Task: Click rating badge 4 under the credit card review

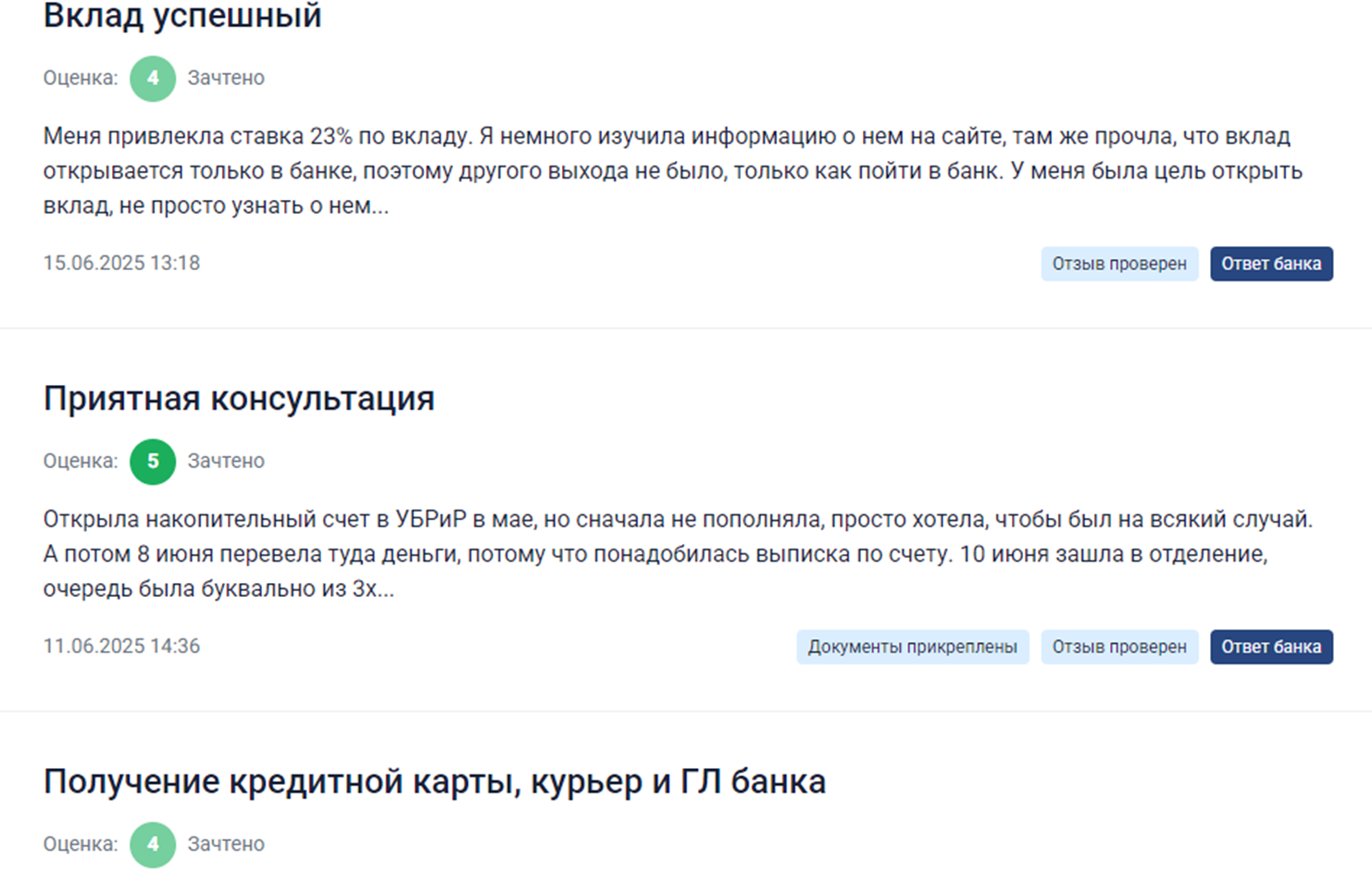Action: [153, 845]
